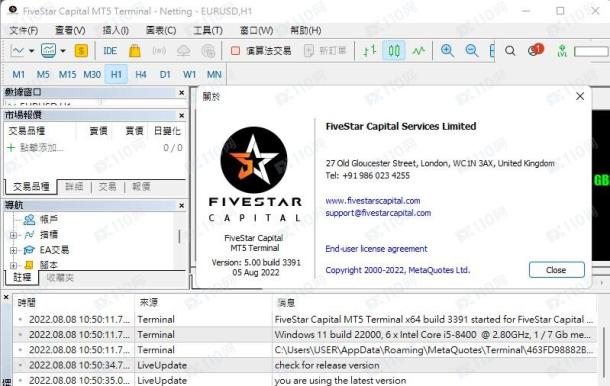Open the 幫助(H) menu
Image resolution: width=610 pixels, height=386 pixels.
pyautogui.click(x=306, y=30)
